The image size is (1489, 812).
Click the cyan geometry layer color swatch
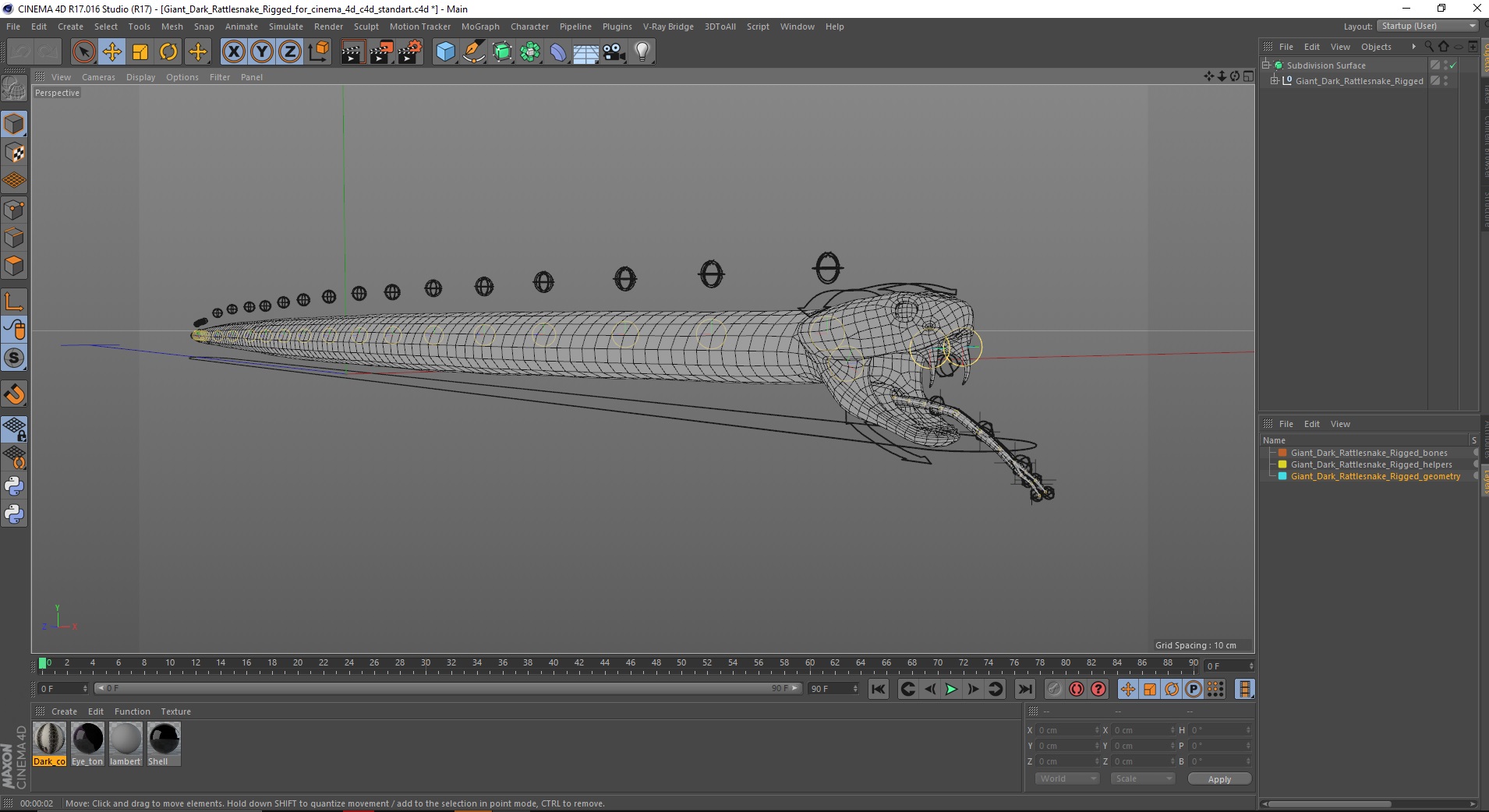tap(1282, 476)
